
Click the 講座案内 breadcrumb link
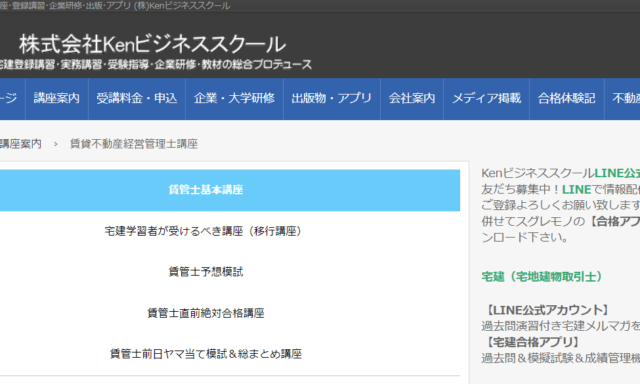pos(20,144)
